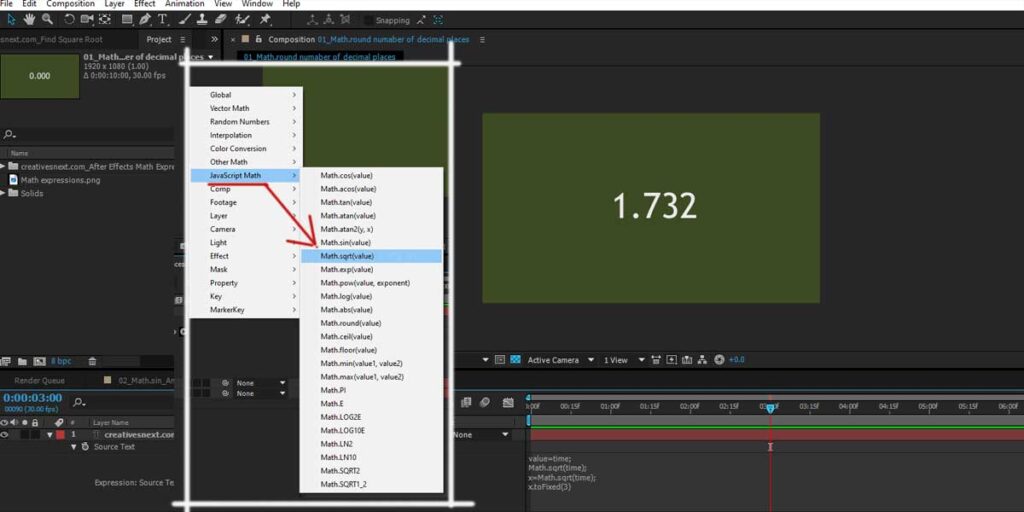
Task: Switch to the Render Queue tab
Action: [39, 380]
